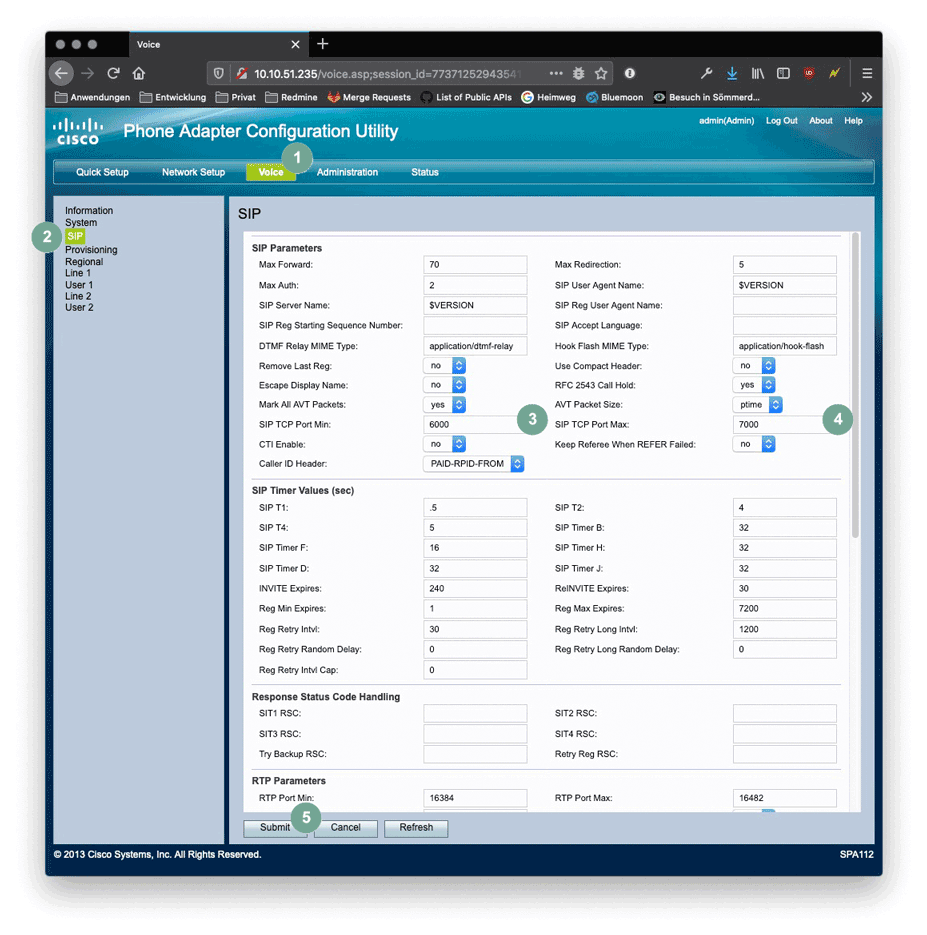
Task: Open the Anwendungen bookmarks folder
Action: pyautogui.click(x=92, y=97)
